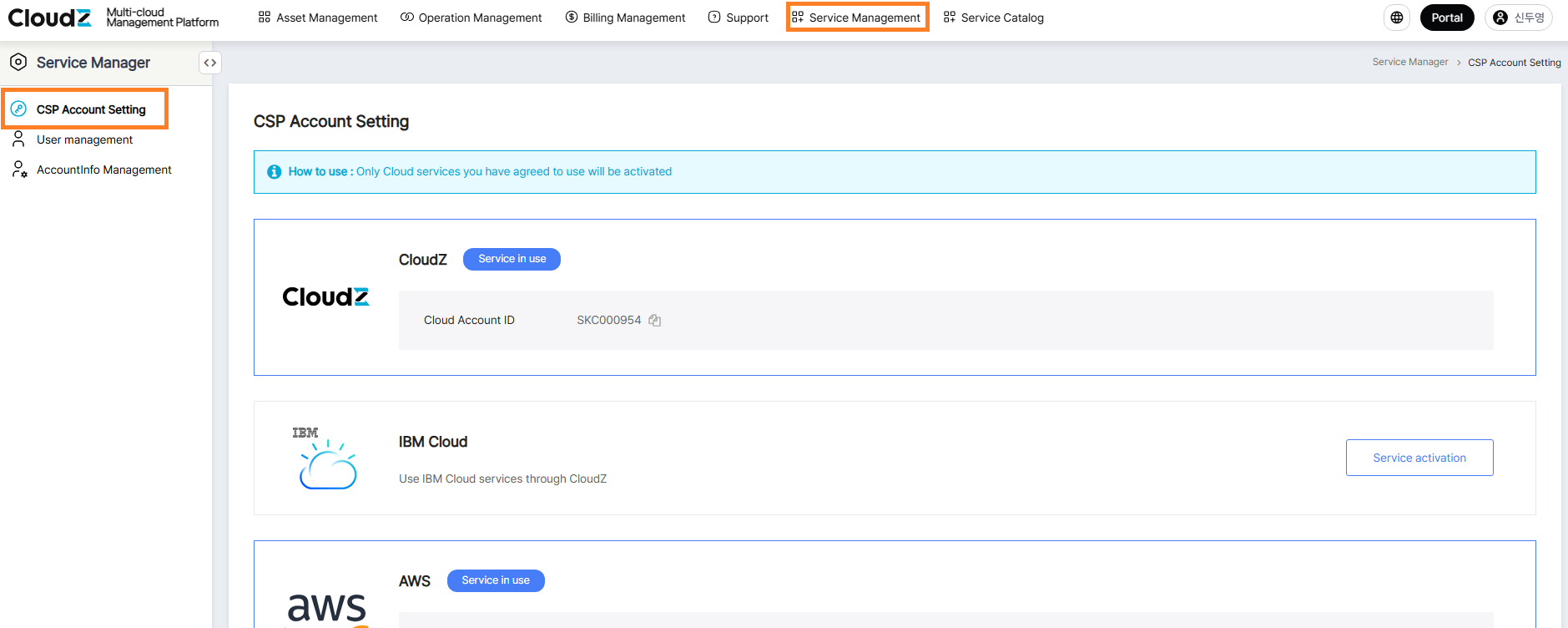Click the How to use info icon
The image size is (1568, 628).
pos(274,172)
